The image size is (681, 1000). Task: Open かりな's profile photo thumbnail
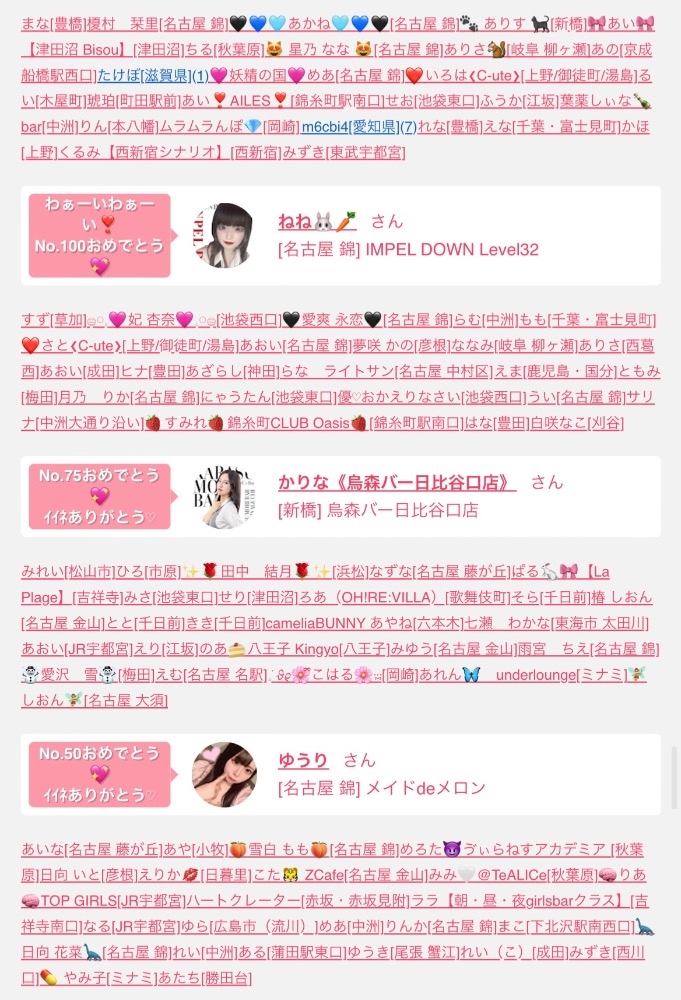coord(224,497)
